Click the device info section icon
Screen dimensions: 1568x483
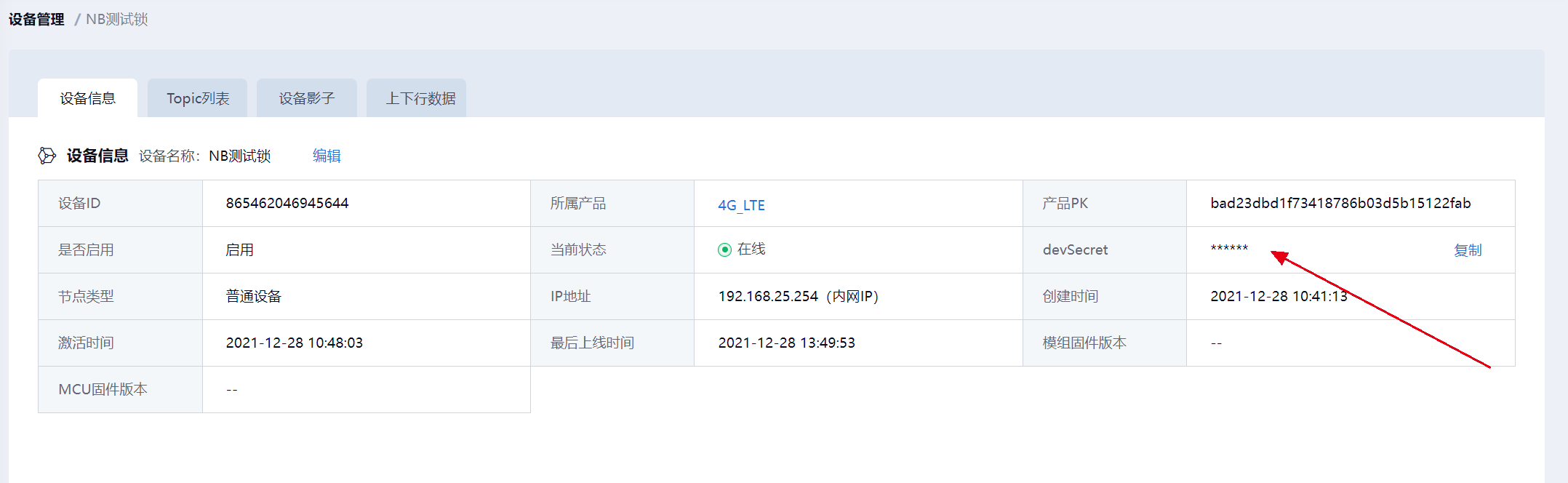pyautogui.click(x=47, y=156)
